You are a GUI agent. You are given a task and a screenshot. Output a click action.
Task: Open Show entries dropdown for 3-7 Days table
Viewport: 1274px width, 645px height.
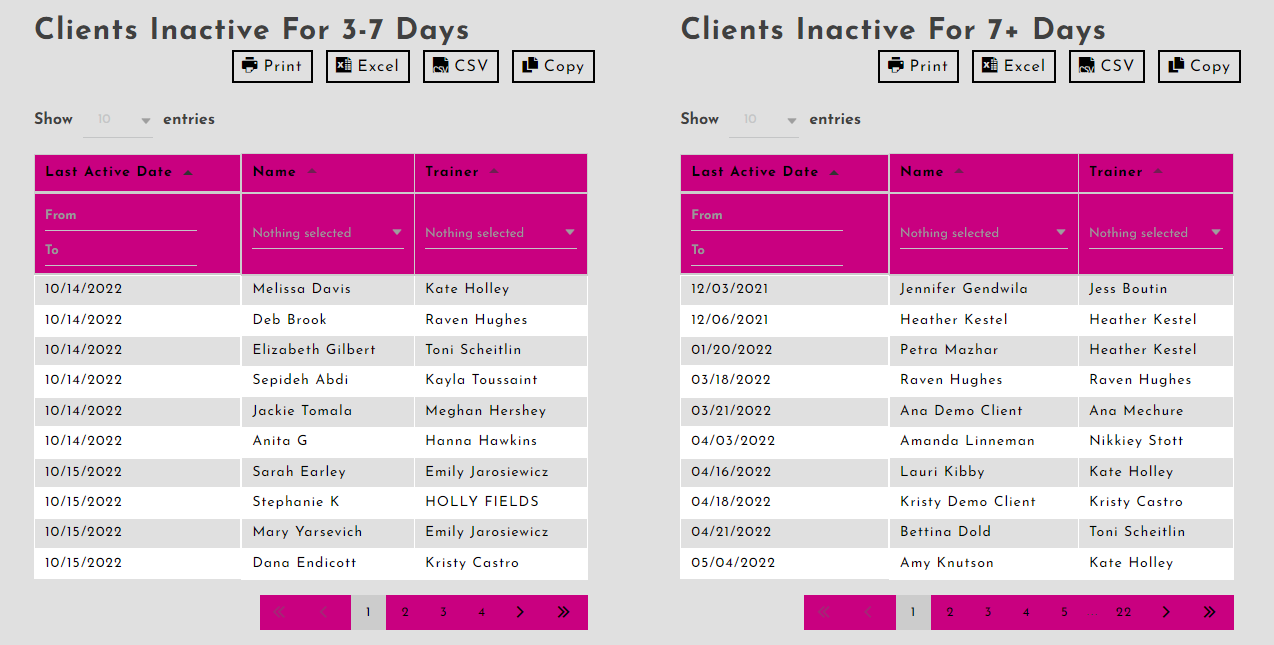[118, 120]
